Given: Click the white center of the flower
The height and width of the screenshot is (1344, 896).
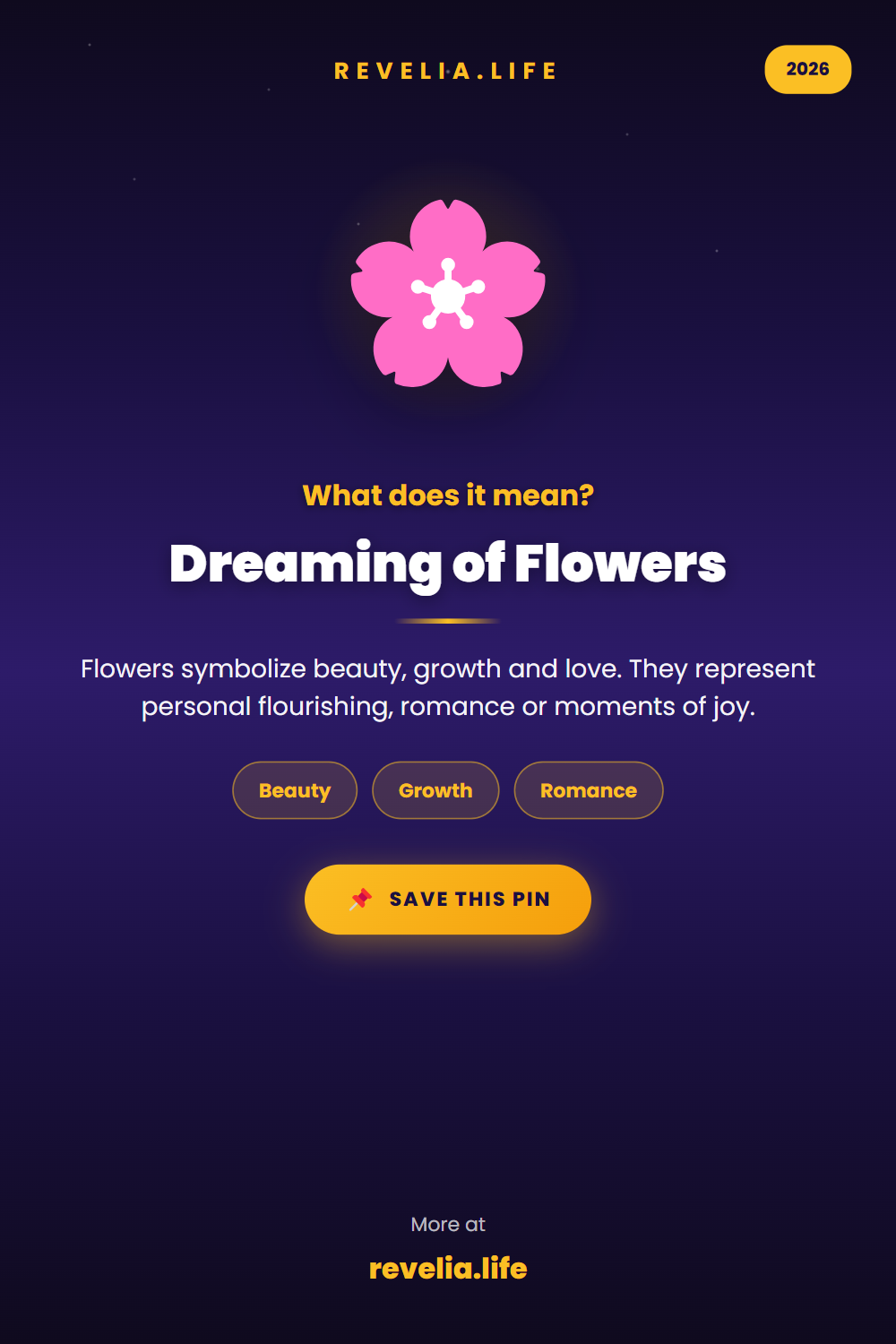Looking at the screenshot, I should [448, 295].
